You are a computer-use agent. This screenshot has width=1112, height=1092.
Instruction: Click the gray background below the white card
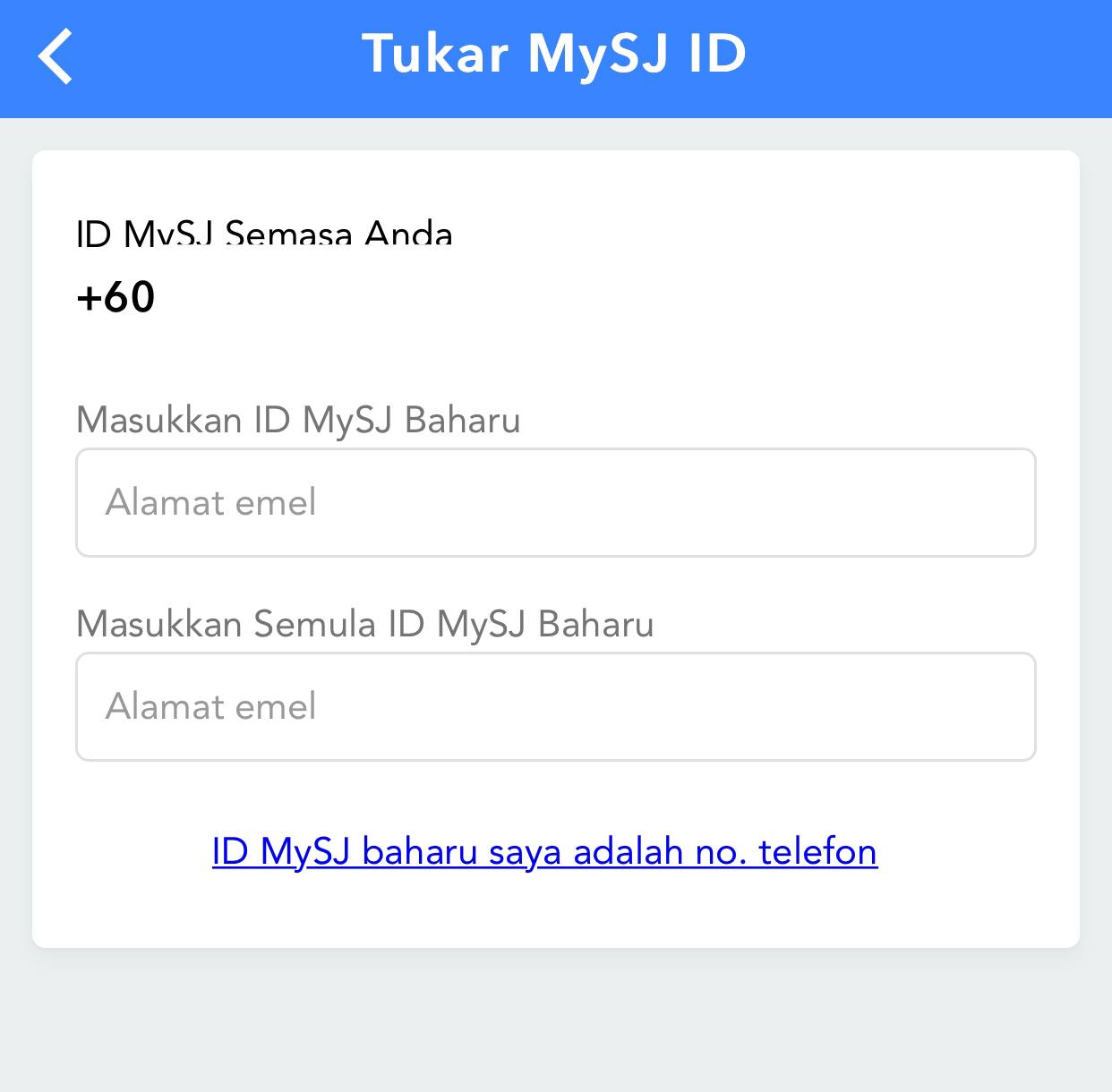pyautogui.click(x=555, y=1020)
